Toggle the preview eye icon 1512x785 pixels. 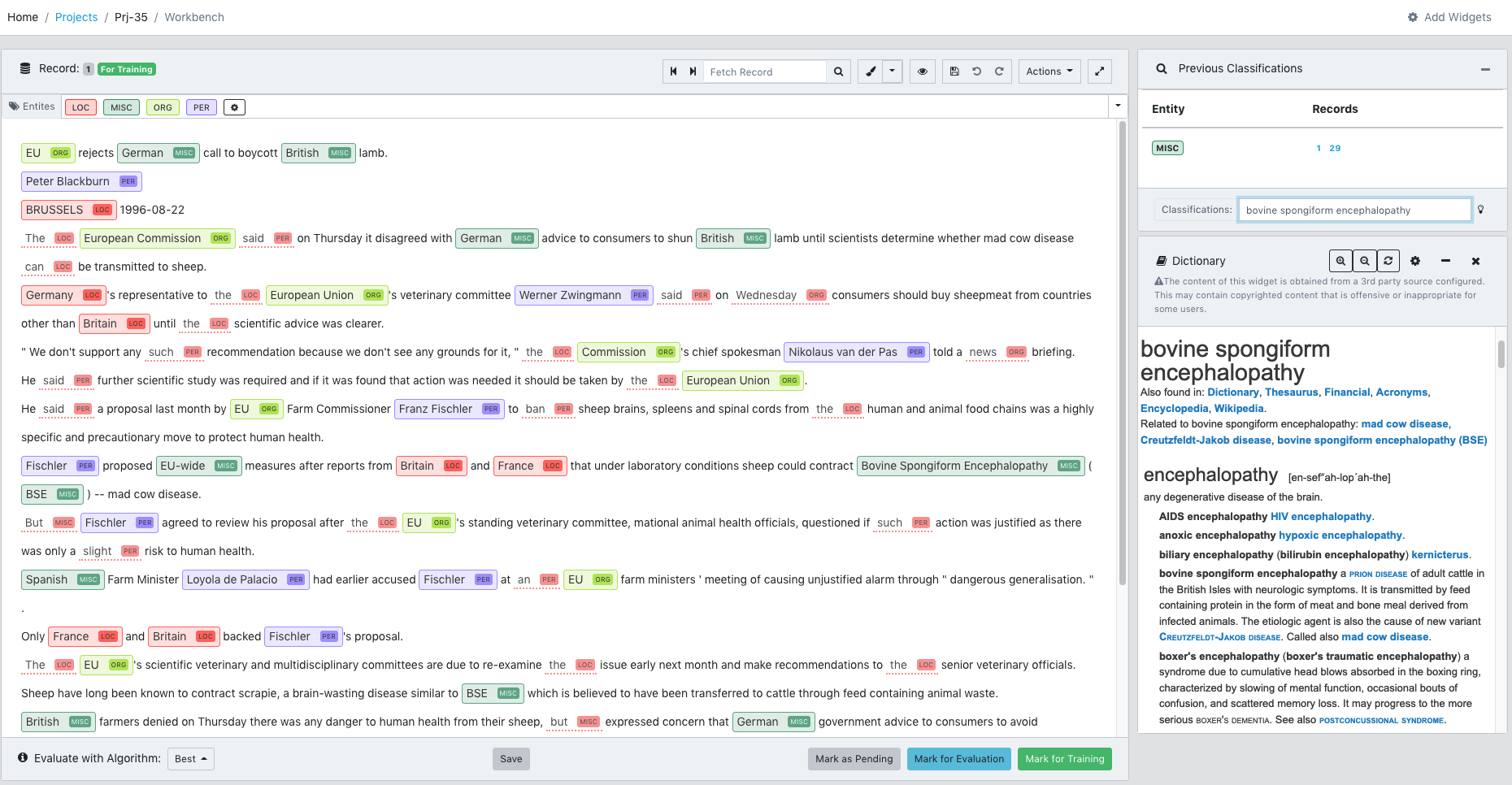(922, 71)
